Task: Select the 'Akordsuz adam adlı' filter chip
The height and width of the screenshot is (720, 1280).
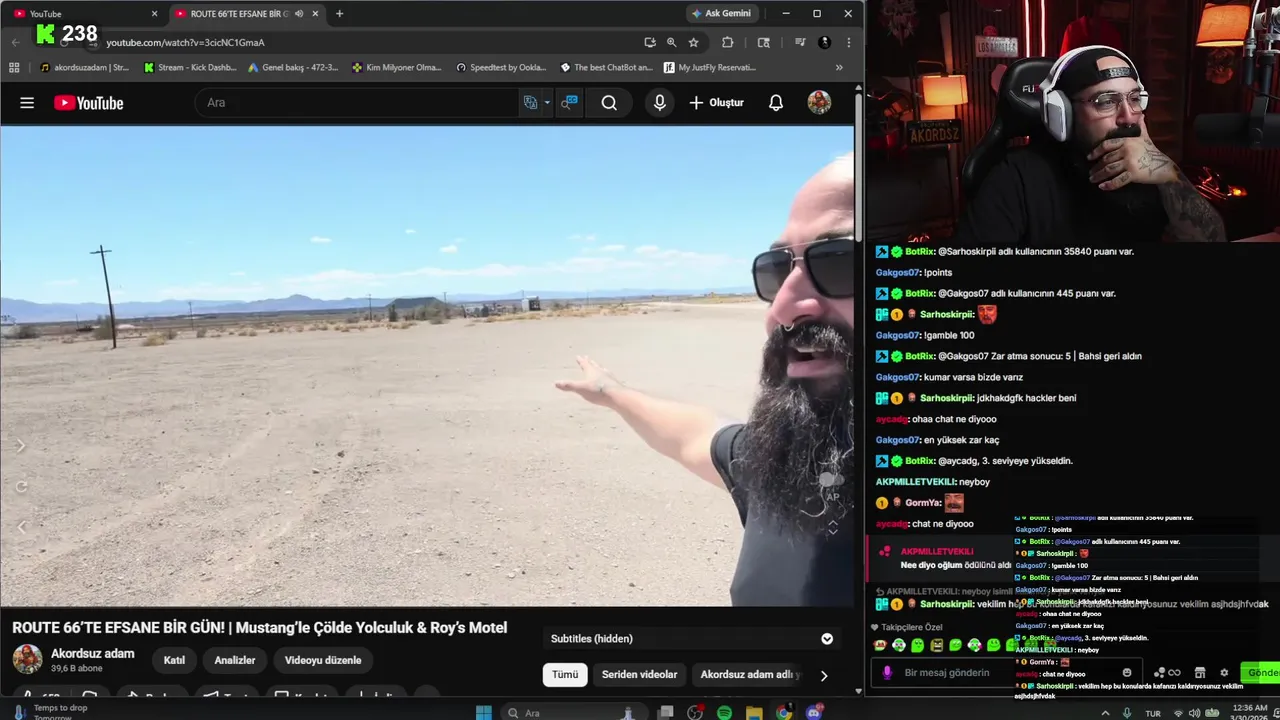Action: pyautogui.click(x=750, y=674)
